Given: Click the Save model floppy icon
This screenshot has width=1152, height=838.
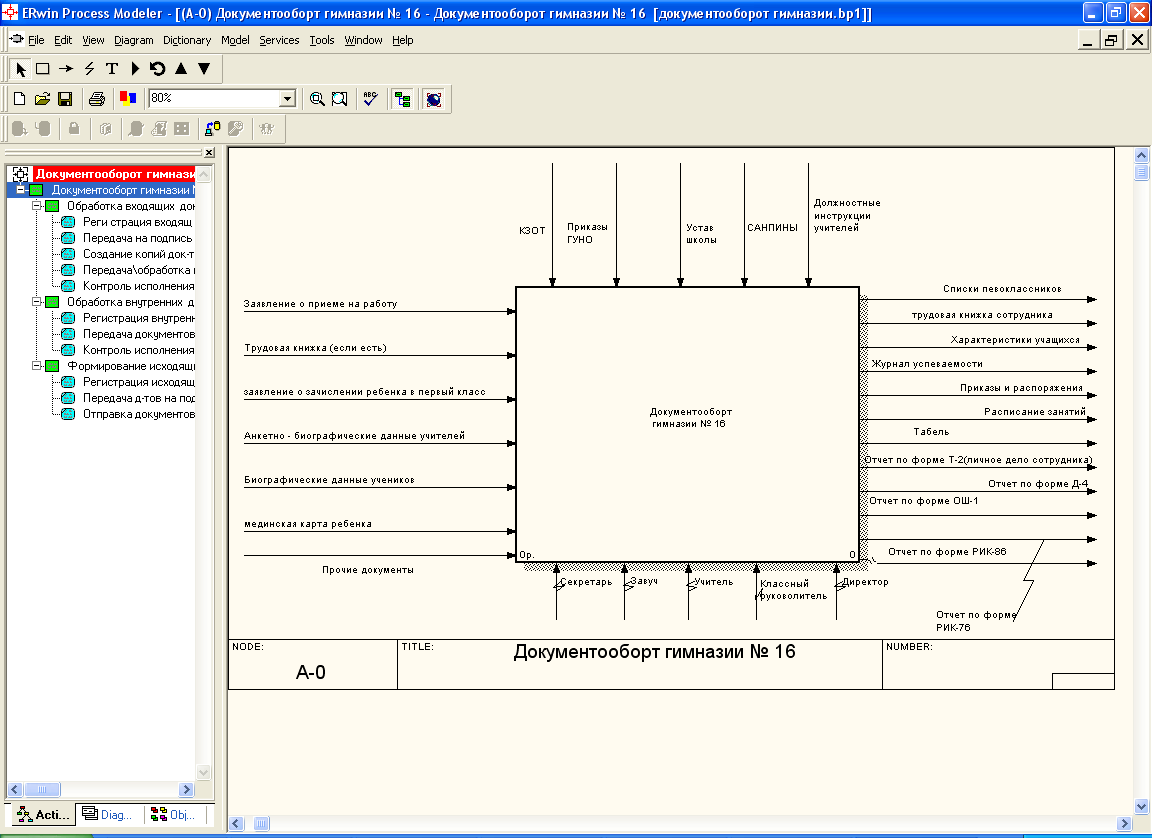Looking at the screenshot, I should pyautogui.click(x=65, y=99).
